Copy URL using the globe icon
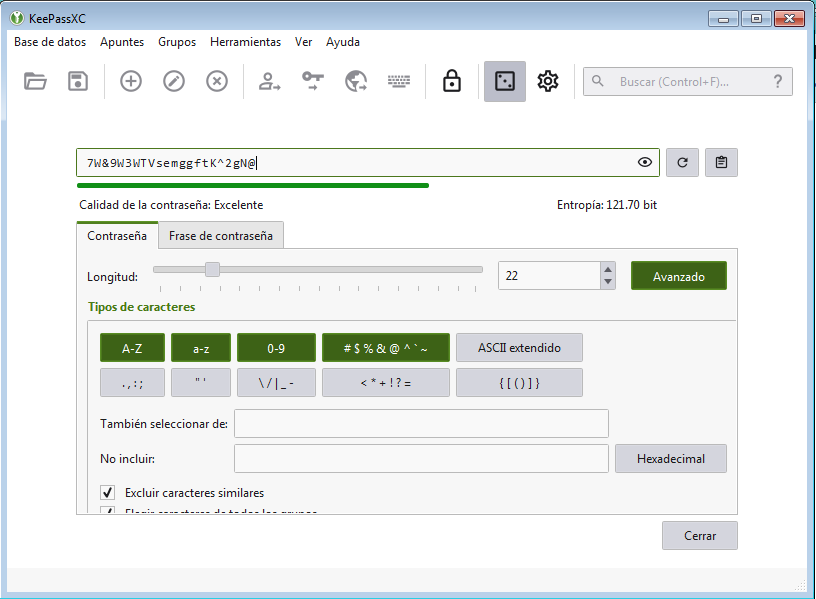This screenshot has height=599, width=816. (356, 81)
